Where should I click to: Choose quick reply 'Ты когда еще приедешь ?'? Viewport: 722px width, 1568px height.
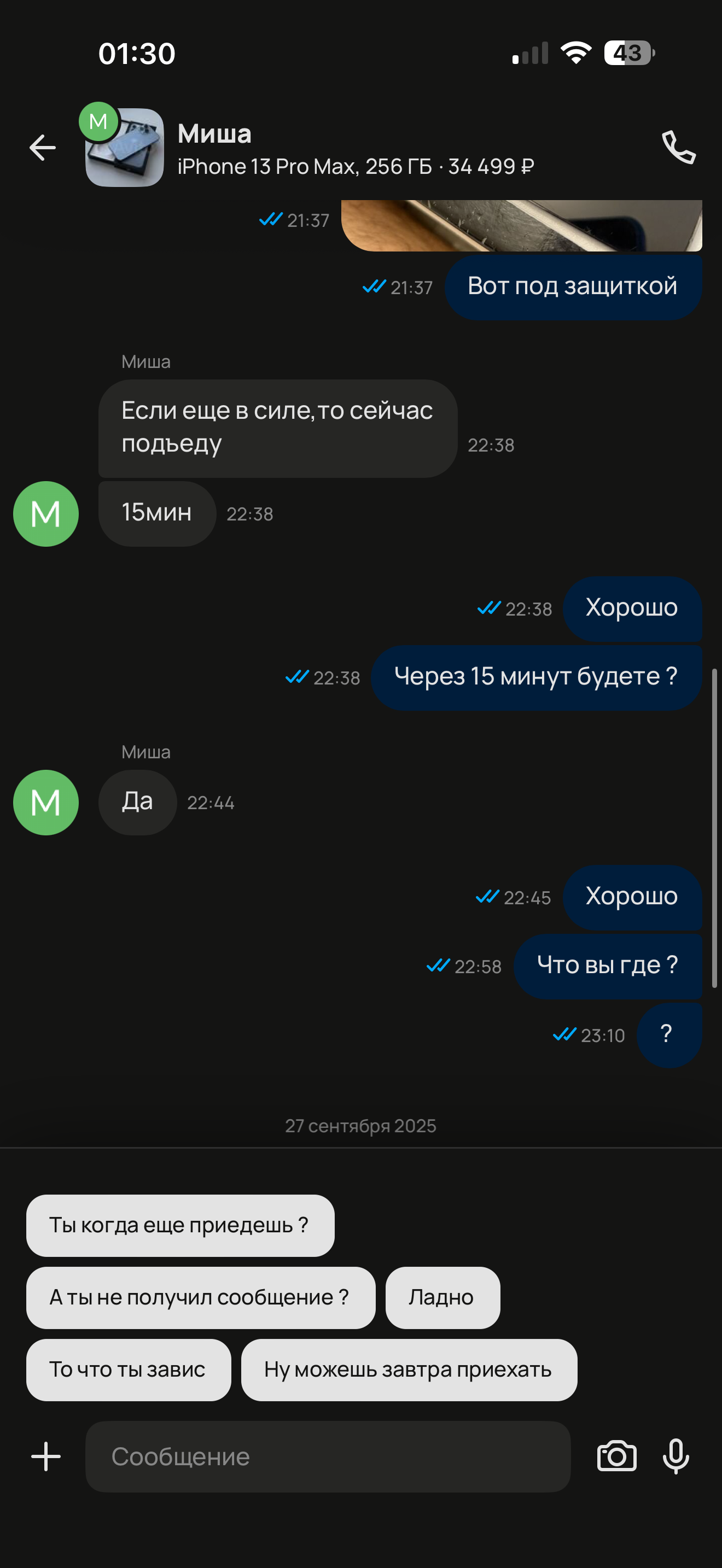tap(180, 1225)
